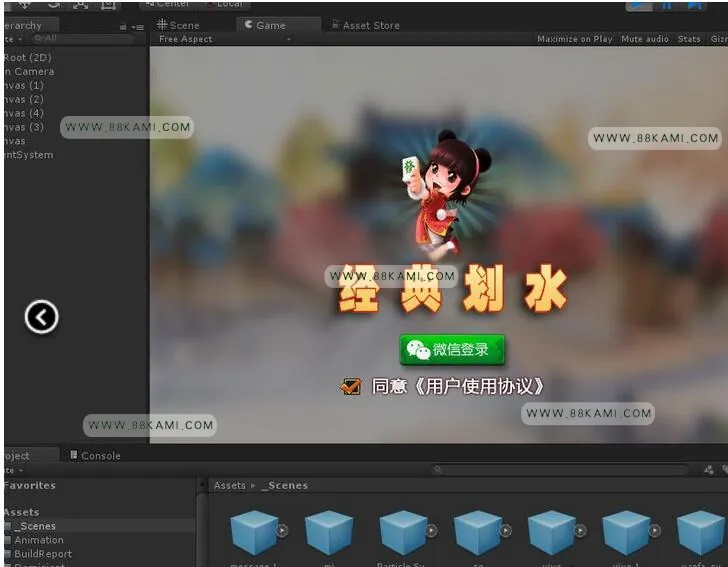
Task: Click the green WeChat login button
Action: point(452,350)
